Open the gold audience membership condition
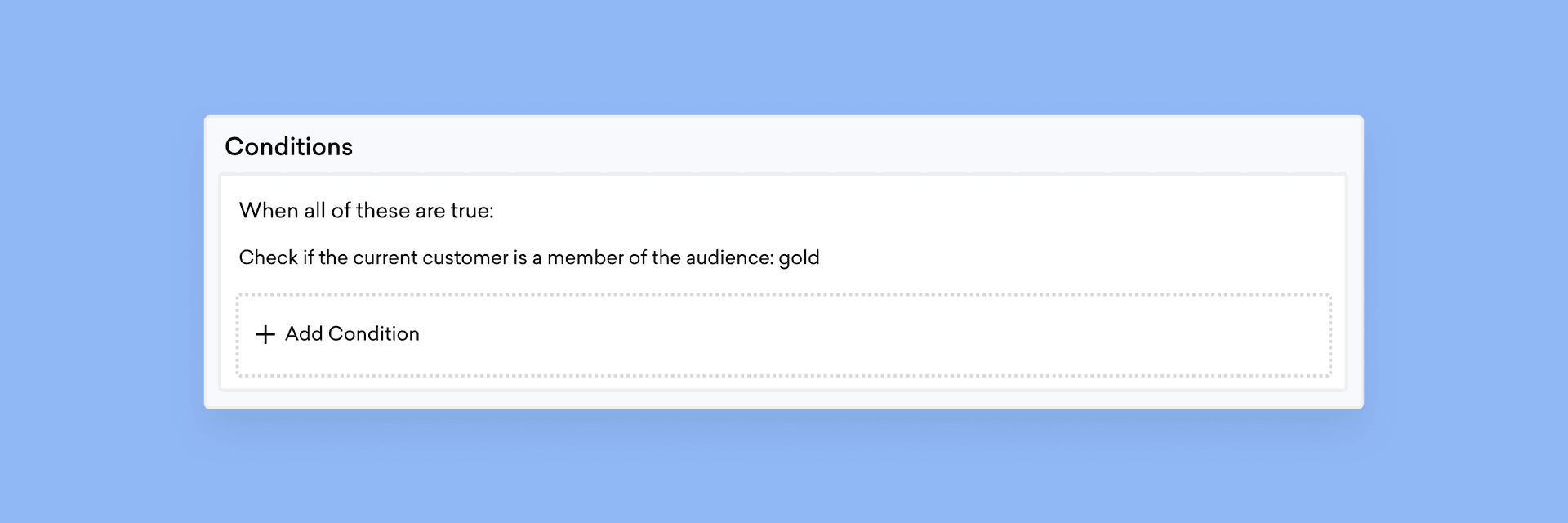Screen dimensions: 1568x523 (x=528, y=258)
